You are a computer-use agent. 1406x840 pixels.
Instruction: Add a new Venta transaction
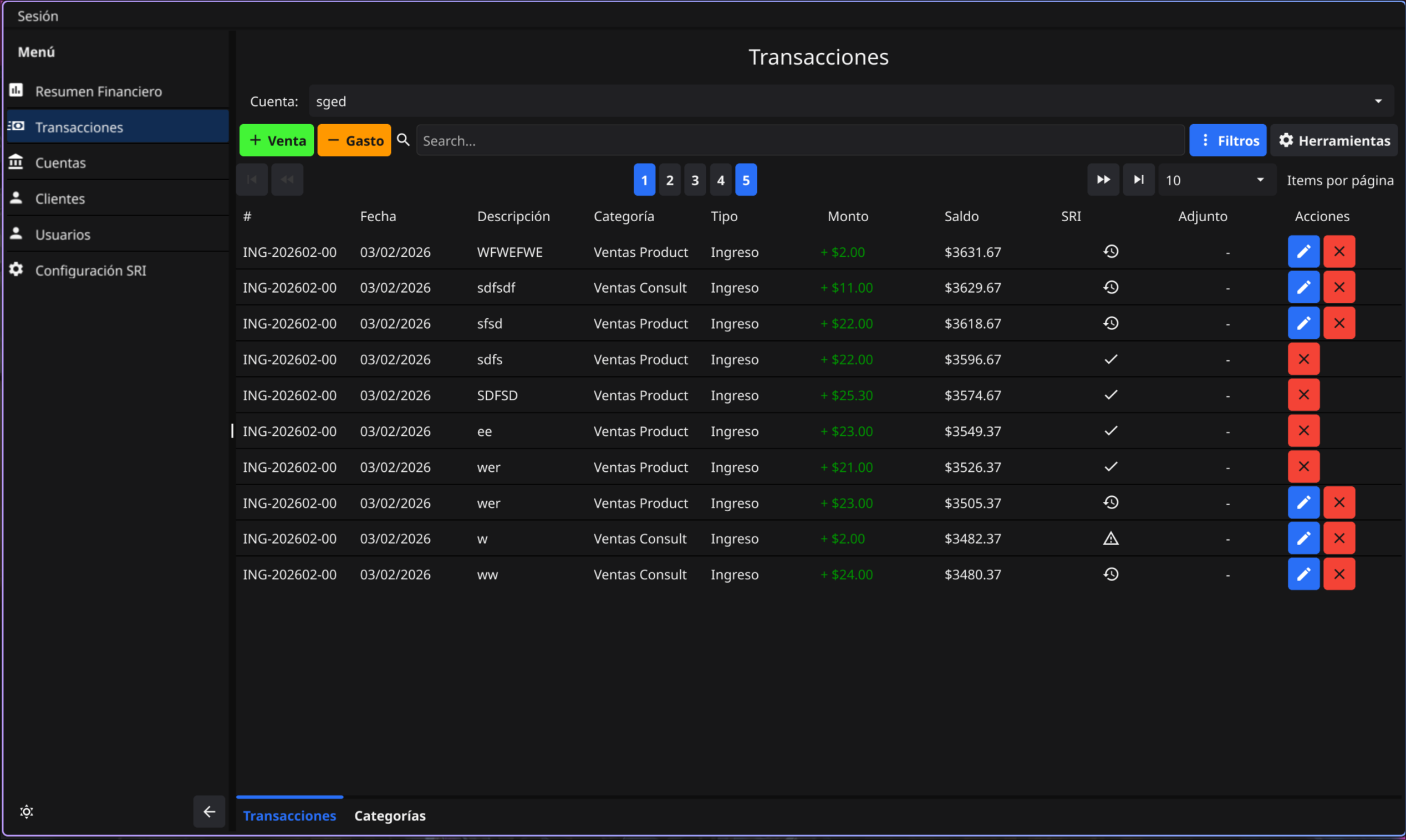click(x=277, y=140)
